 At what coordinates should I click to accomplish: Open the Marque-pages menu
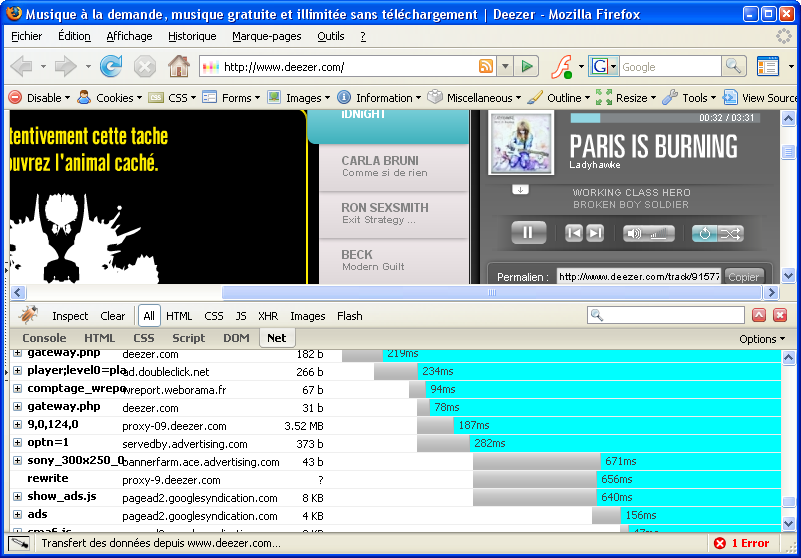(267, 36)
